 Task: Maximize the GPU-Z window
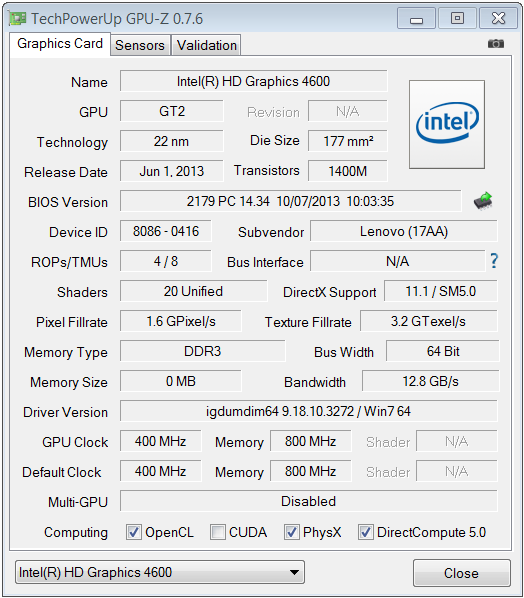pos(457,18)
